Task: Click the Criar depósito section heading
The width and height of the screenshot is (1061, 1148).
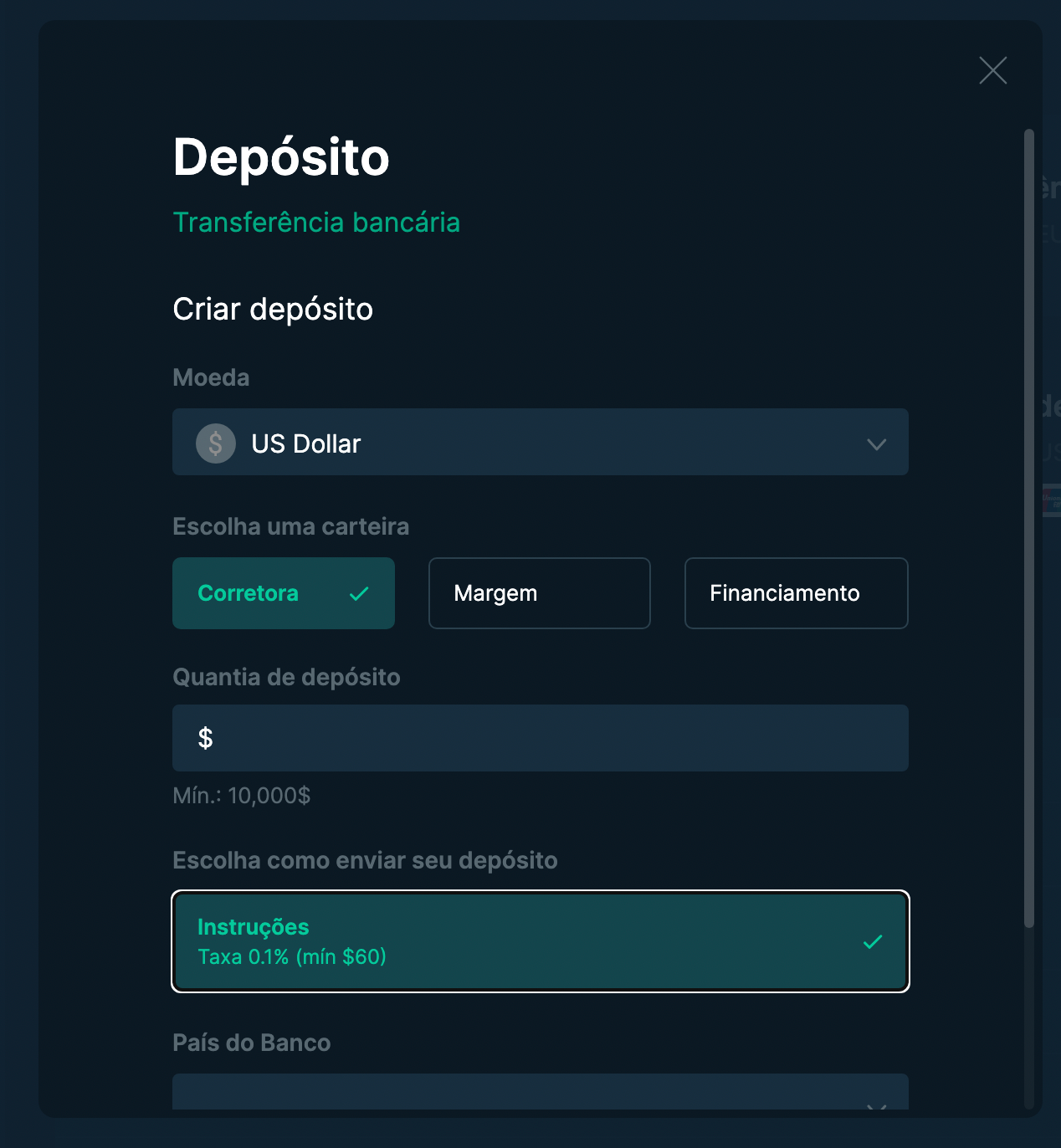Action: coord(273,310)
